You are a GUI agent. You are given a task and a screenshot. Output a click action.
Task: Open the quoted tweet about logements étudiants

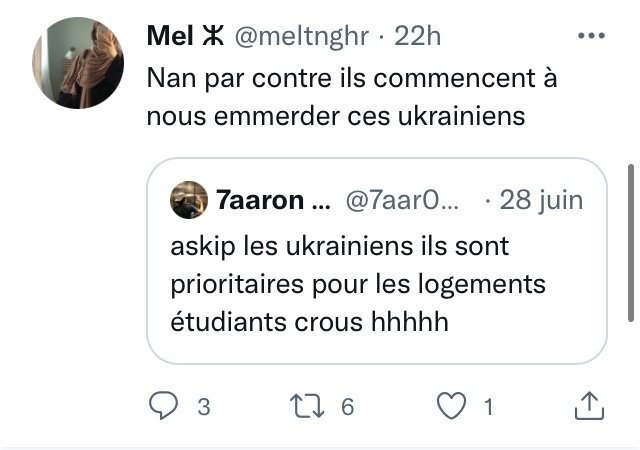(x=377, y=261)
